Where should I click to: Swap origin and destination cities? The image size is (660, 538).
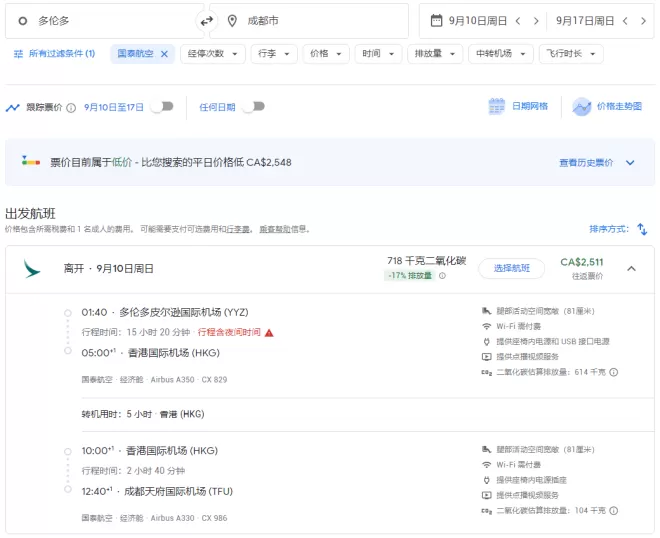coord(206,21)
